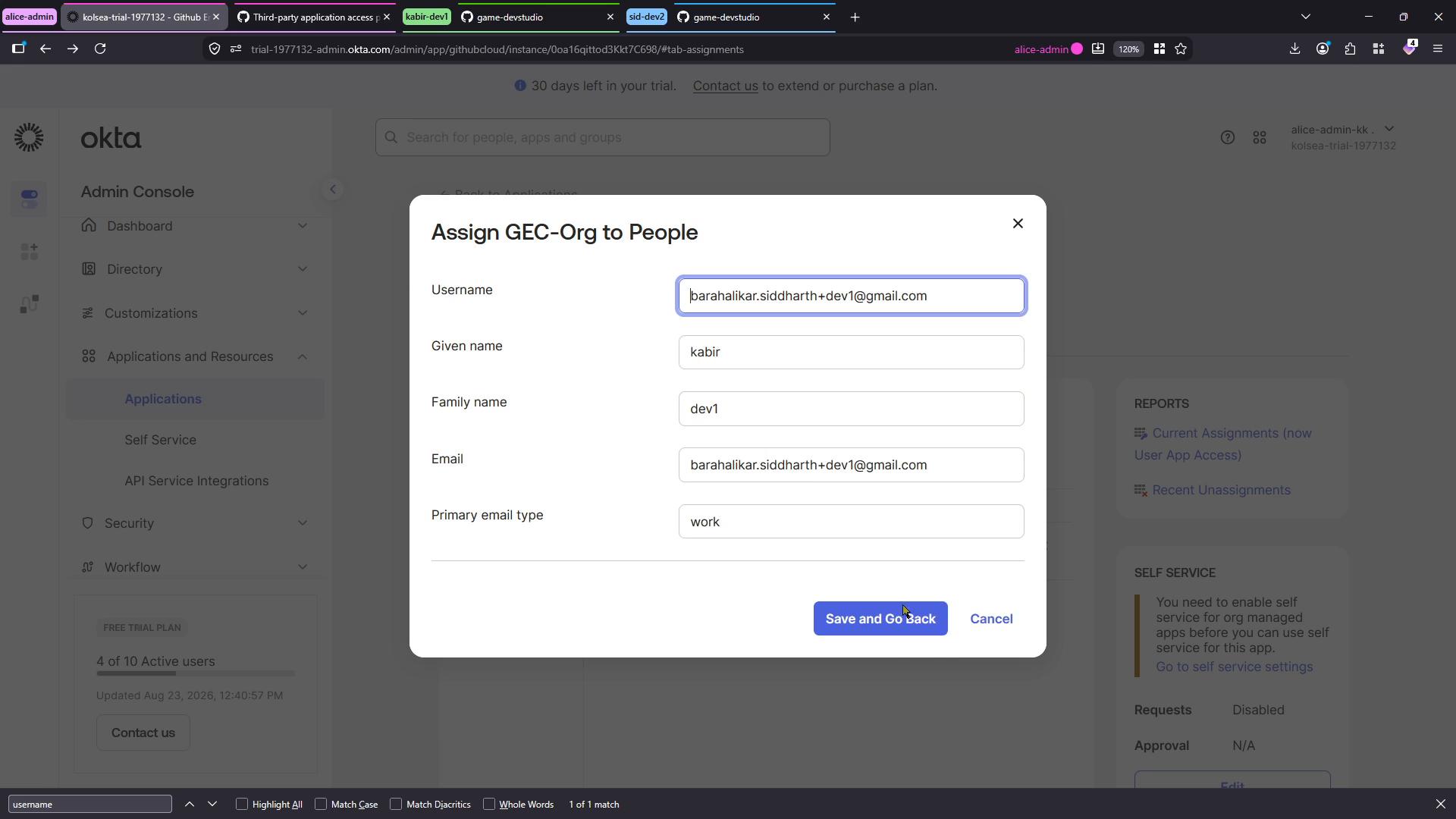Click the 120% zoom level indicator
Viewport: 1456px width, 819px height.
[1128, 49]
